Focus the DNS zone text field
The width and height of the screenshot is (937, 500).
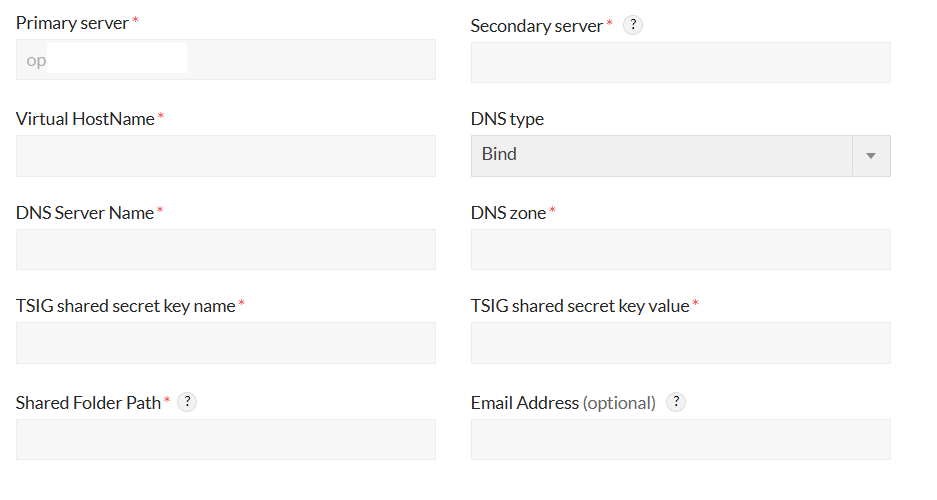pos(680,249)
